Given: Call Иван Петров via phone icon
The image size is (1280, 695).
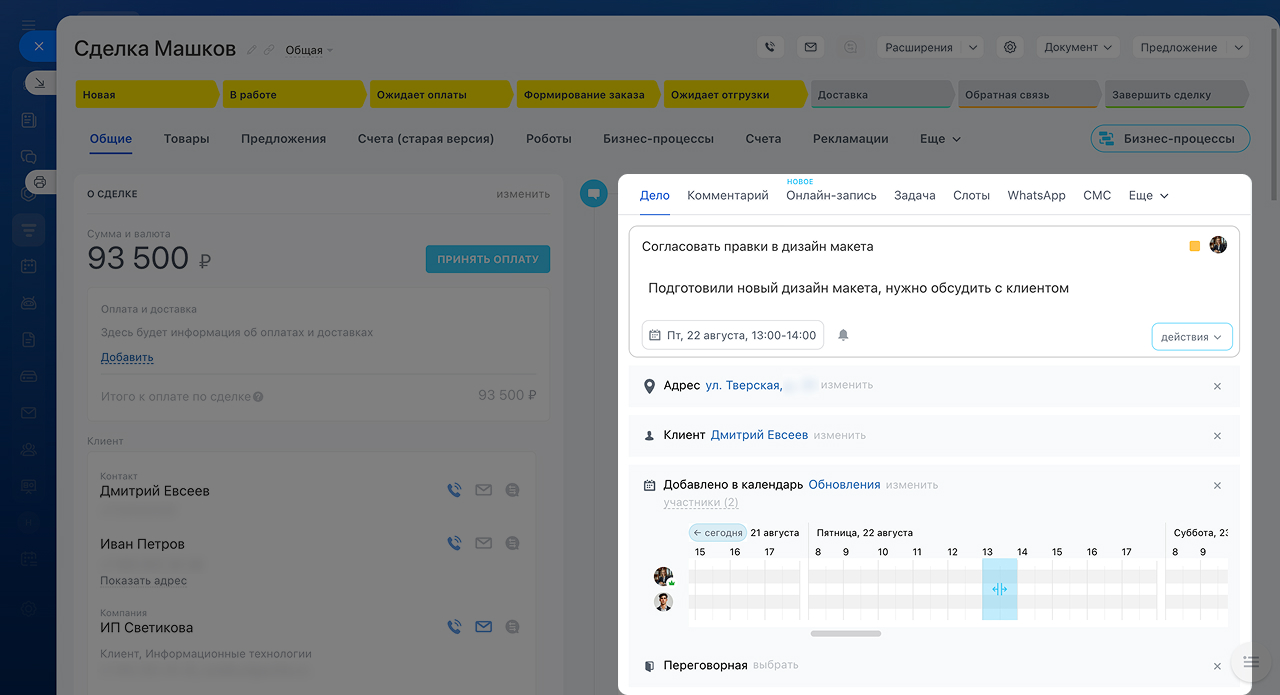Looking at the screenshot, I should point(454,543).
